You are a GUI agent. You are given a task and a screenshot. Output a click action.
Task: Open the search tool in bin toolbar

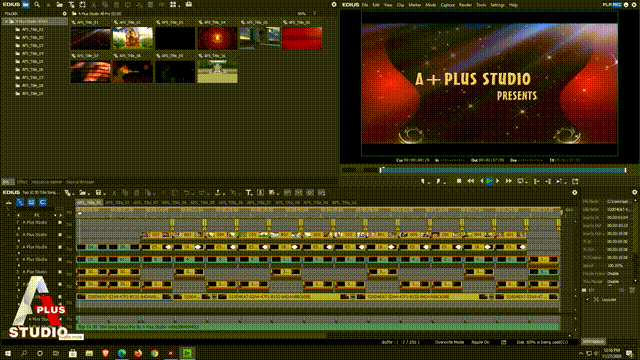click(37, 4)
